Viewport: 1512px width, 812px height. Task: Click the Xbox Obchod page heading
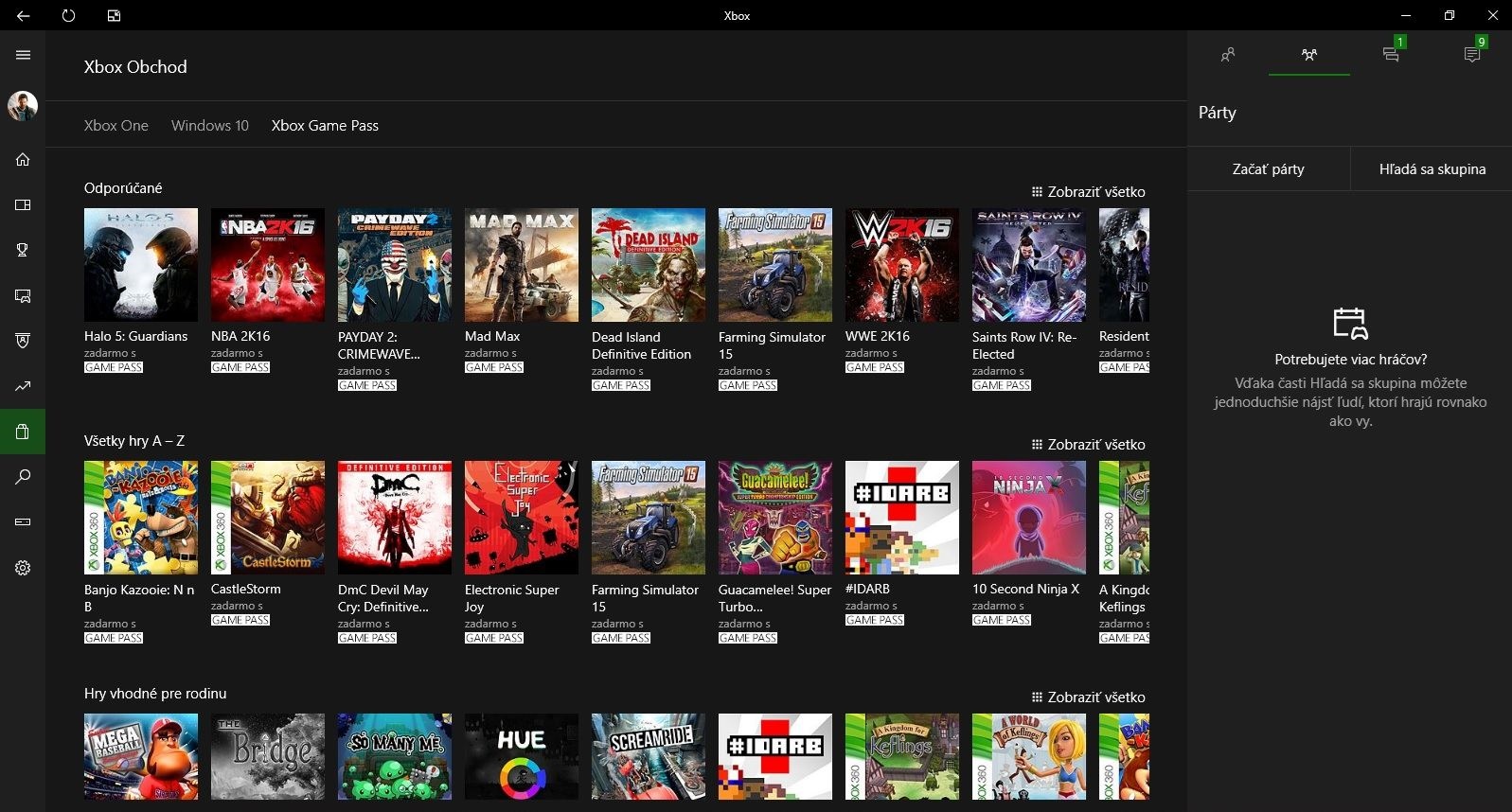(135, 67)
